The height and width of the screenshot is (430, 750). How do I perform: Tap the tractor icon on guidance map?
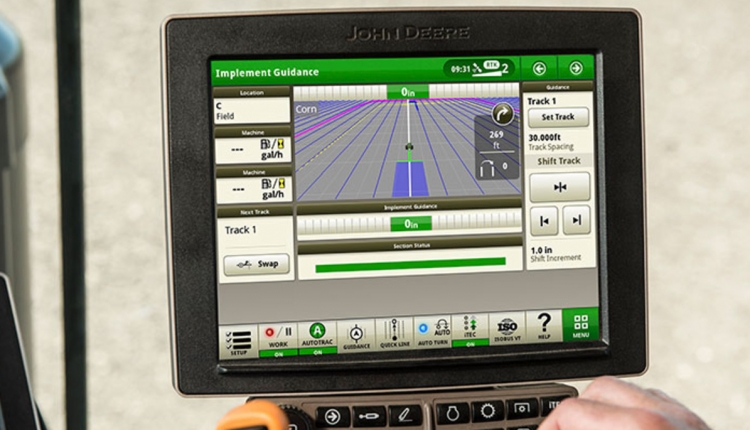409,147
